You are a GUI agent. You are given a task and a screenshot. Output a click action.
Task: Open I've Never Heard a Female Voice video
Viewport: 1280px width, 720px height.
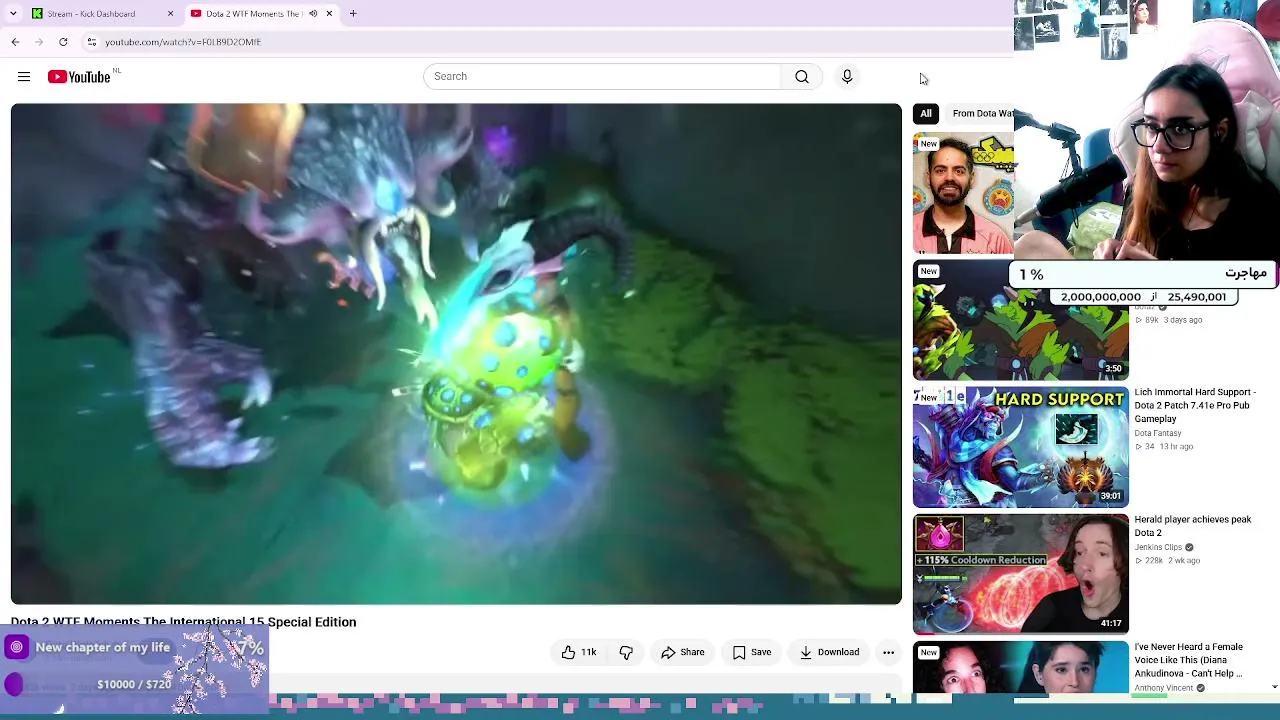tap(1189, 660)
